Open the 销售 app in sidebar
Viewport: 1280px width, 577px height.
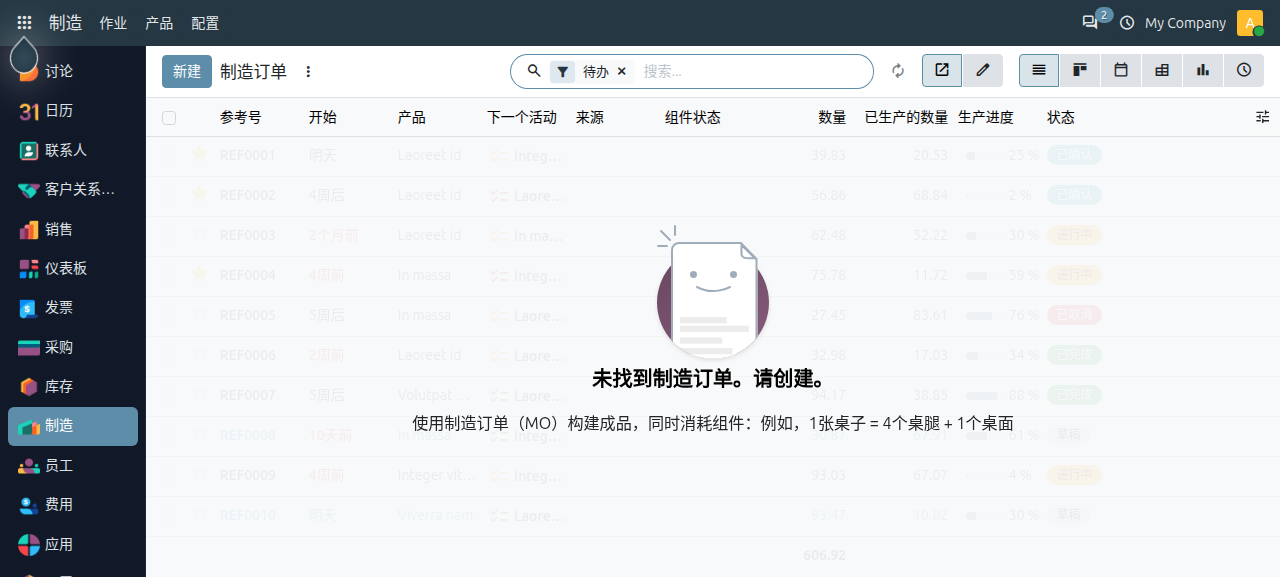click(x=73, y=229)
